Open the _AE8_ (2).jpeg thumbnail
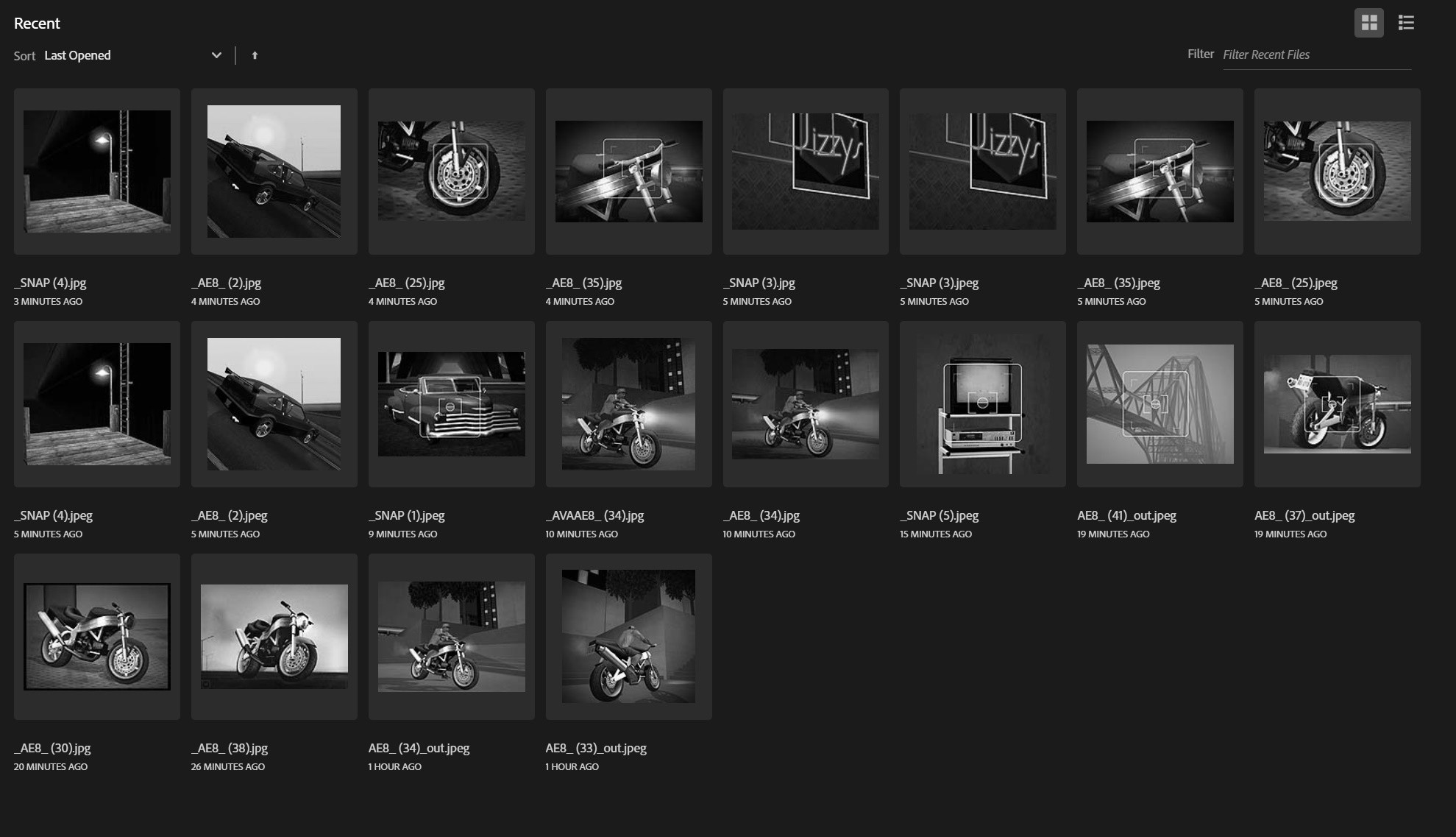1456x837 pixels. [x=274, y=404]
